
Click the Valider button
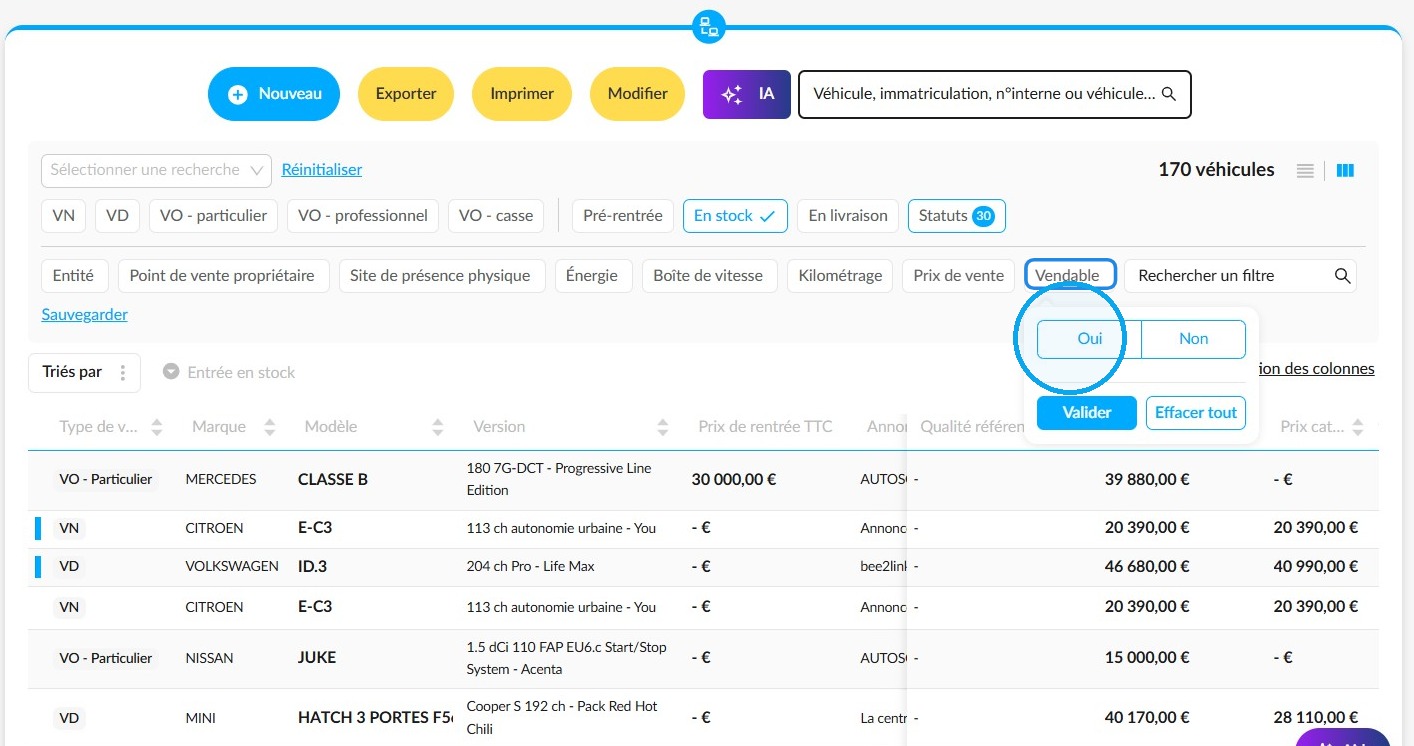coord(1087,413)
